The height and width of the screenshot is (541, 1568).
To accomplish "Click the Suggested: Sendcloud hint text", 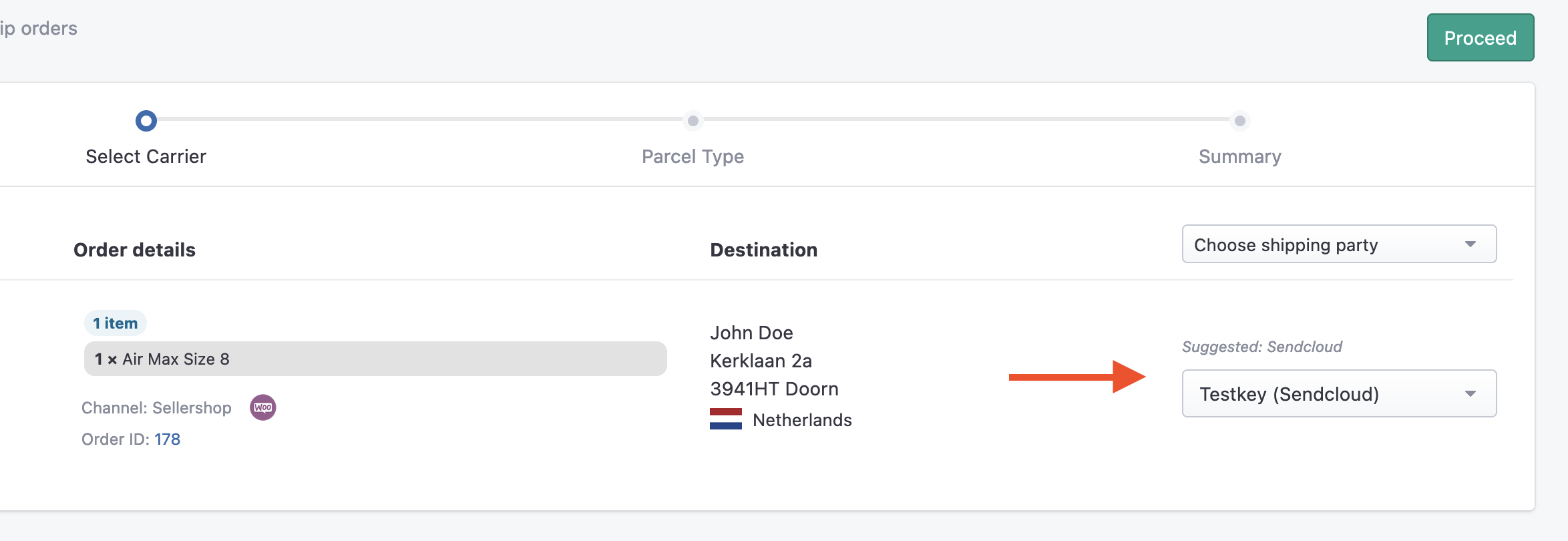I will [x=1262, y=347].
